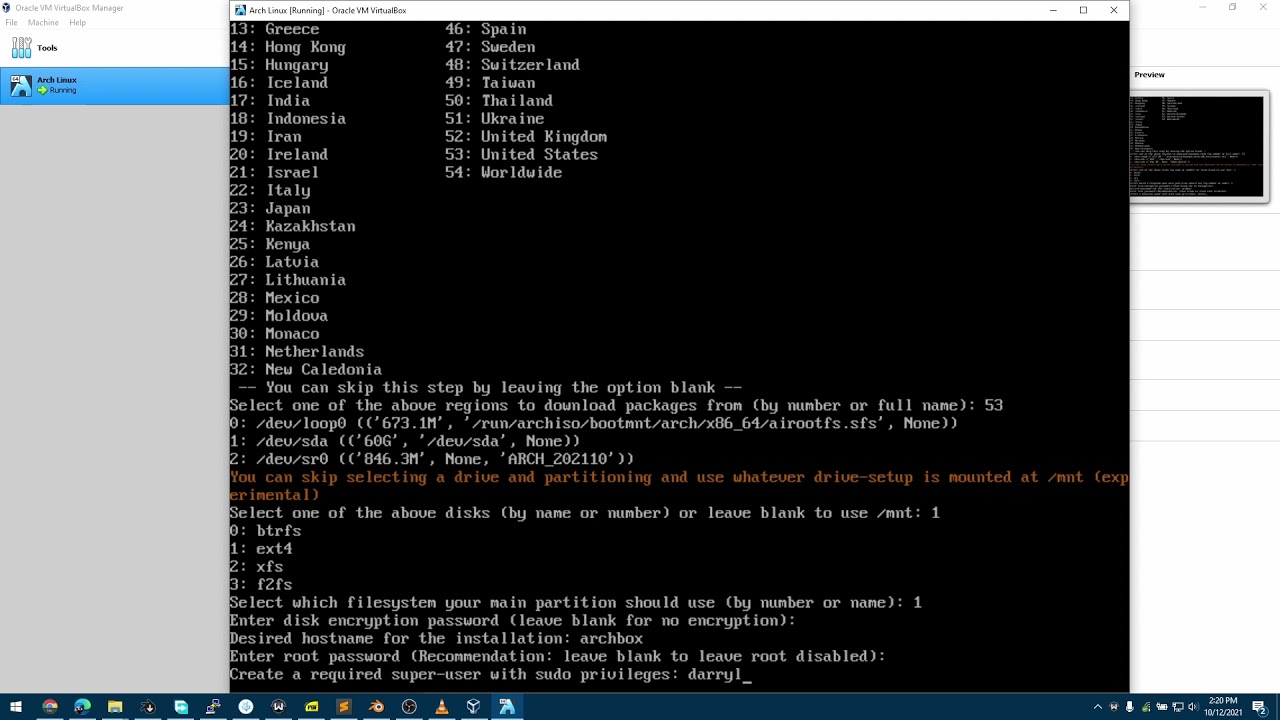Screen dimensions: 1280x720
Task: Click the Arch Linux VM preview thumbnail
Action: click(1199, 147)
